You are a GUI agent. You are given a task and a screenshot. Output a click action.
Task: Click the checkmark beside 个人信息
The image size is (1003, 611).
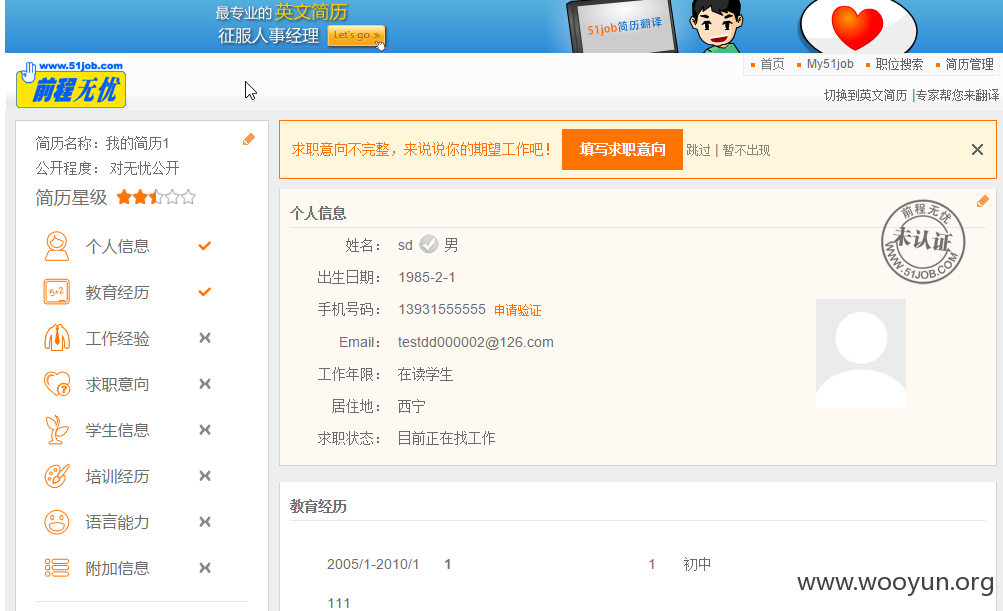(x=205, y=246)
